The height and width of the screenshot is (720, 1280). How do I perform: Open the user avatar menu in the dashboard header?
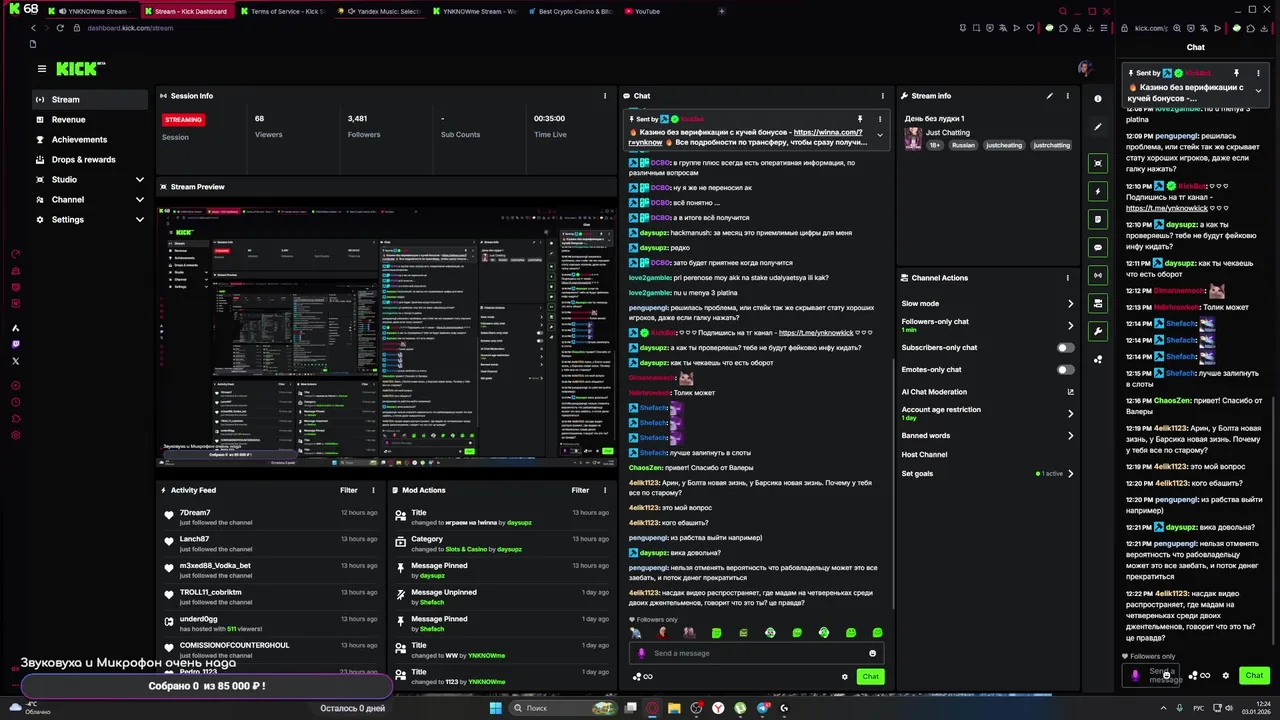[x=1085, y=68]
